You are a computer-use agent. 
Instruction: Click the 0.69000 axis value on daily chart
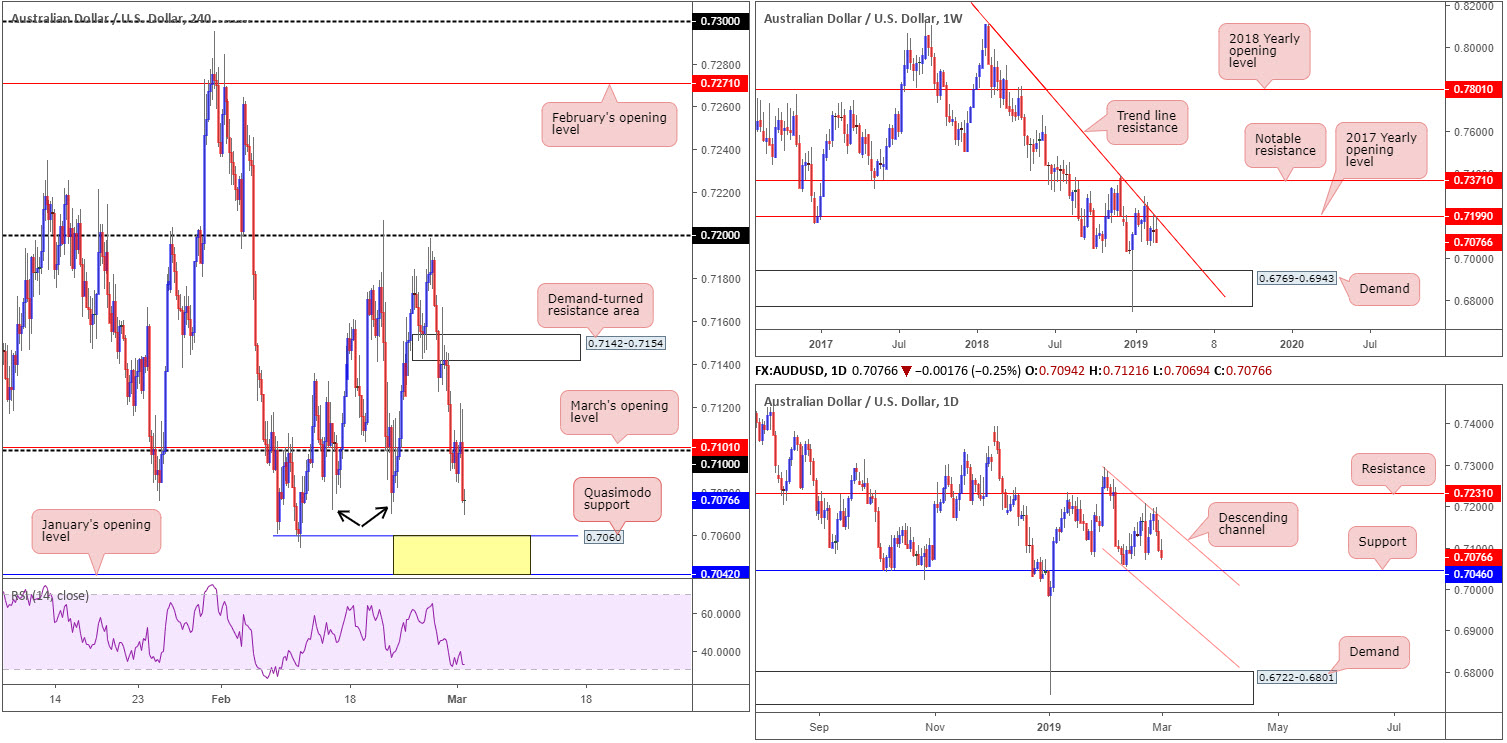point(1475,632)
